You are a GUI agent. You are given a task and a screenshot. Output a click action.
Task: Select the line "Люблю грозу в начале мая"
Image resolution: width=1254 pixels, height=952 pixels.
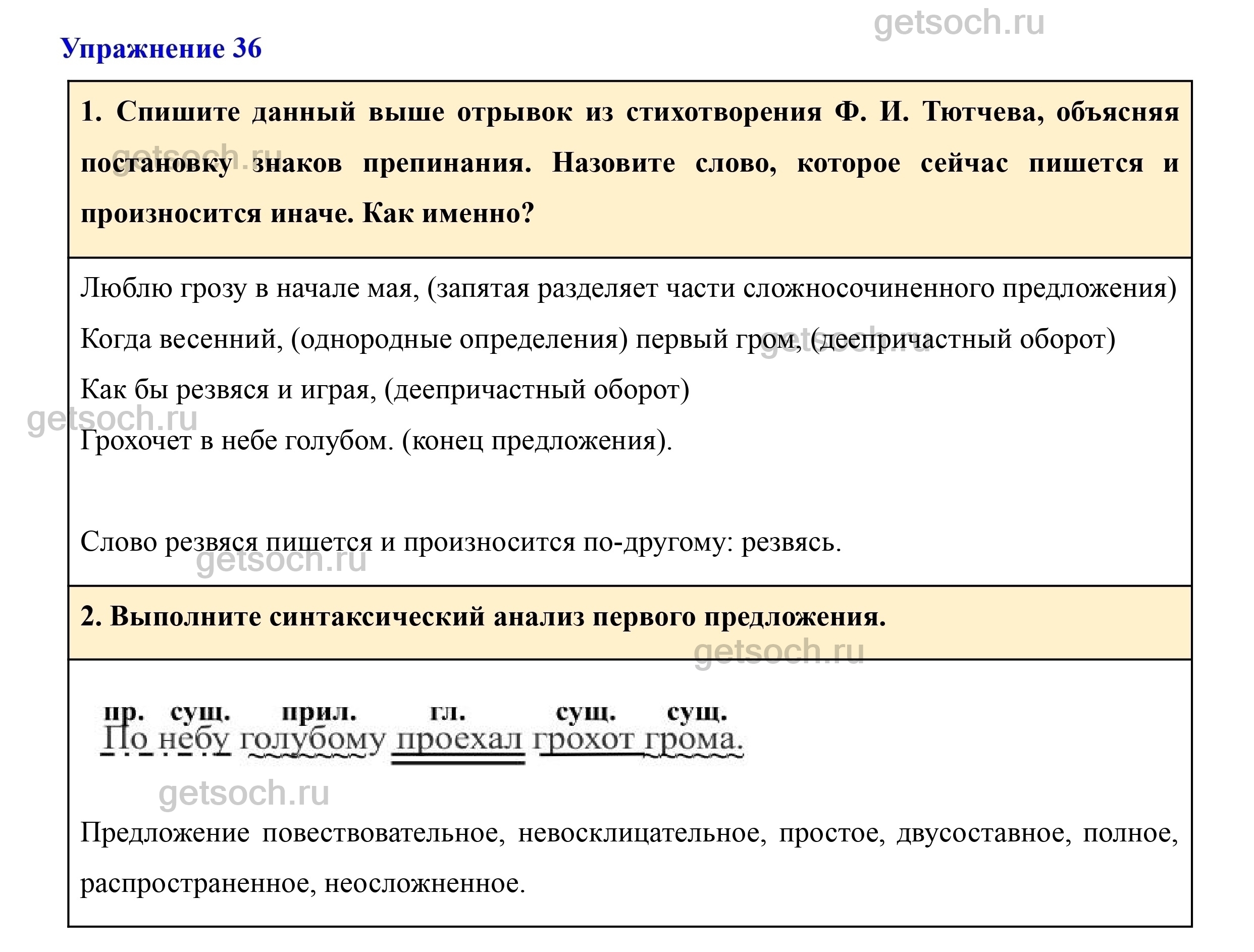click(x=249, y=289)
